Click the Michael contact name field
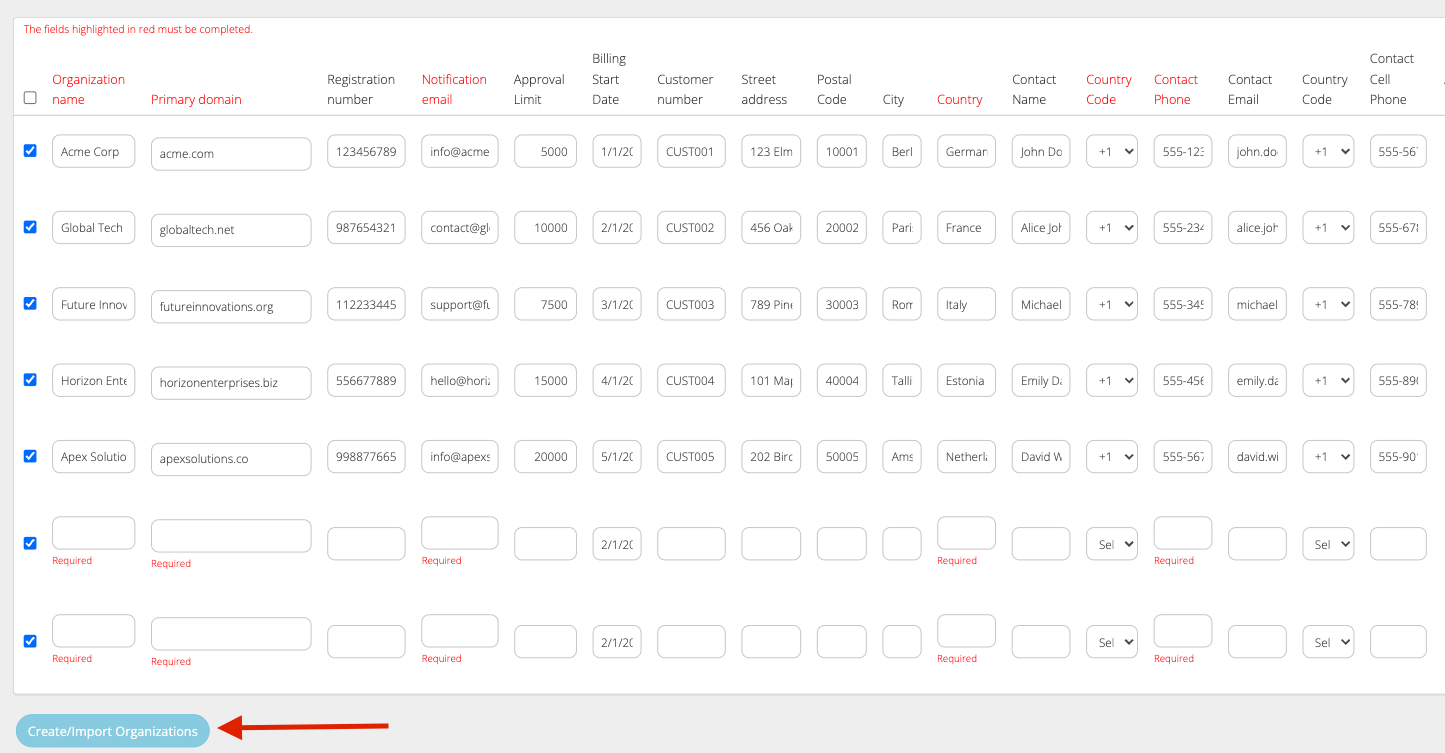Screen dimensions: 1445x753 pyautogui.click(x=1040, y=304)
